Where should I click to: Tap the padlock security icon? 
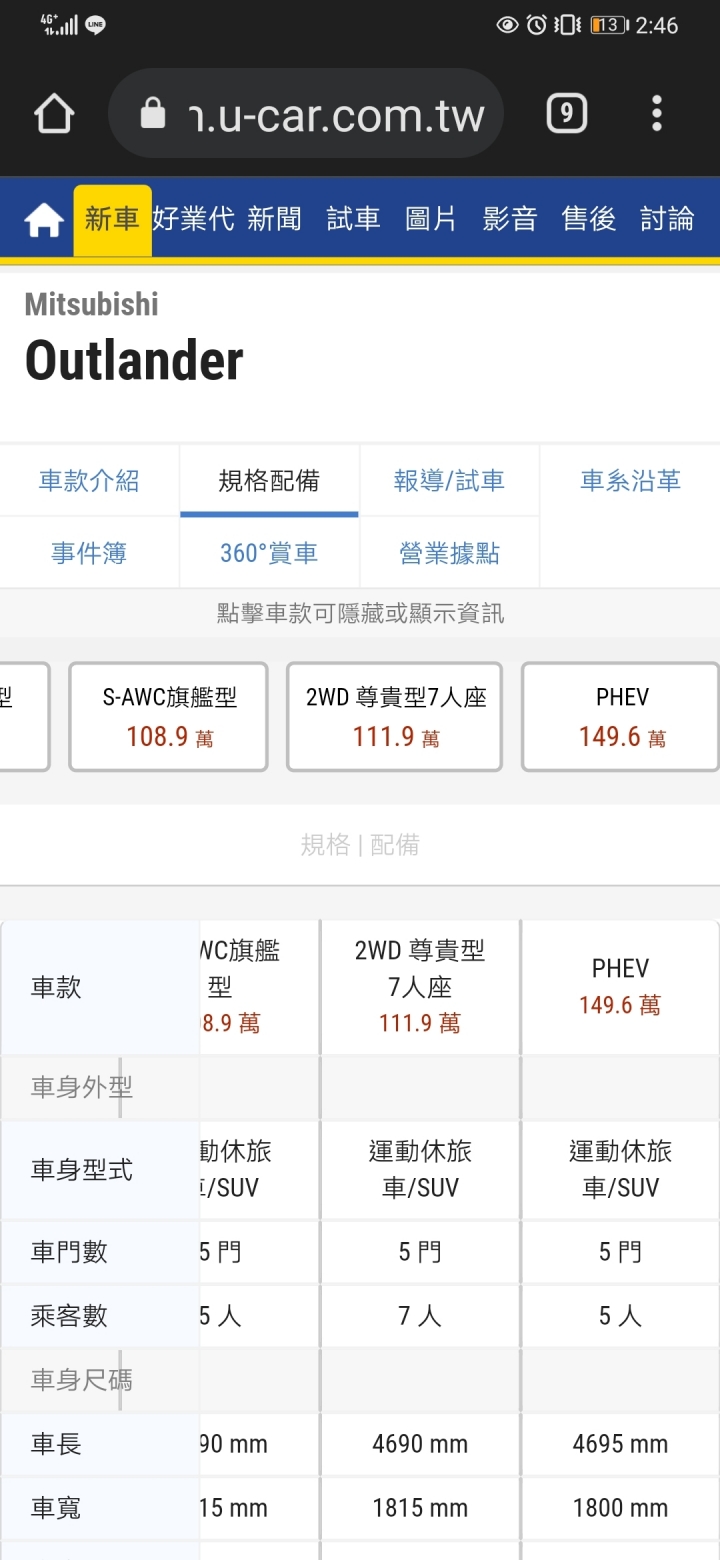click(153, 114)
